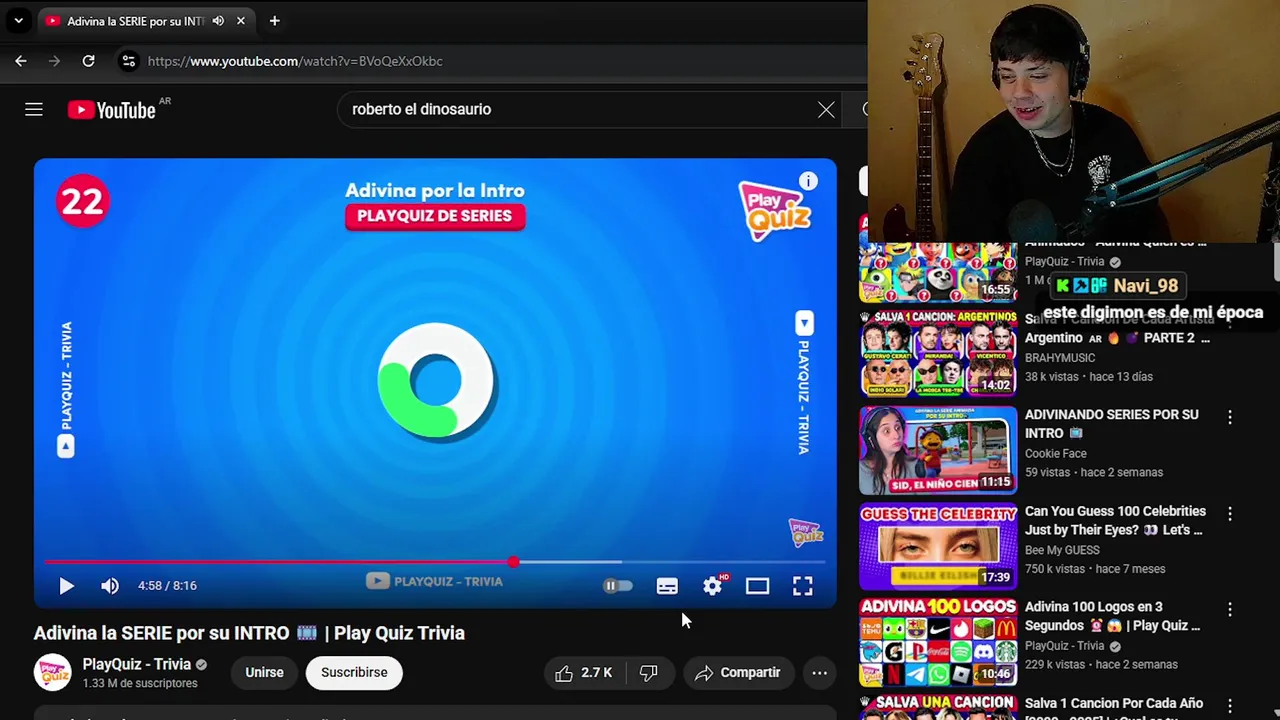Viewport: 1280px width, 720px height.
Task: Share the video with Compartir
Action: point(738,673)
